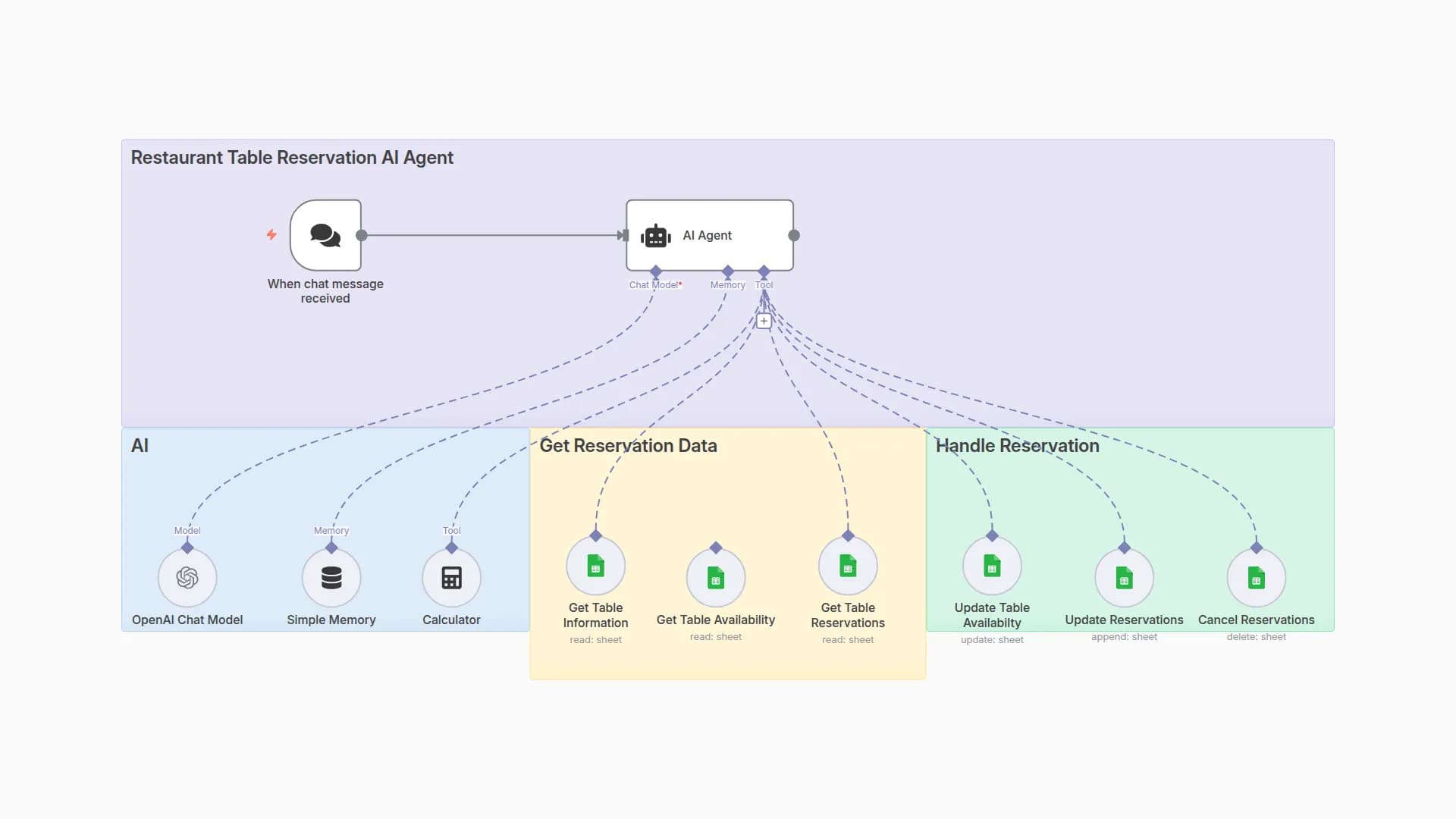The width and height of the screenshot is (1456, 819).
Task: Open the Update Table Availabilty node
Action: pos(992,566)
